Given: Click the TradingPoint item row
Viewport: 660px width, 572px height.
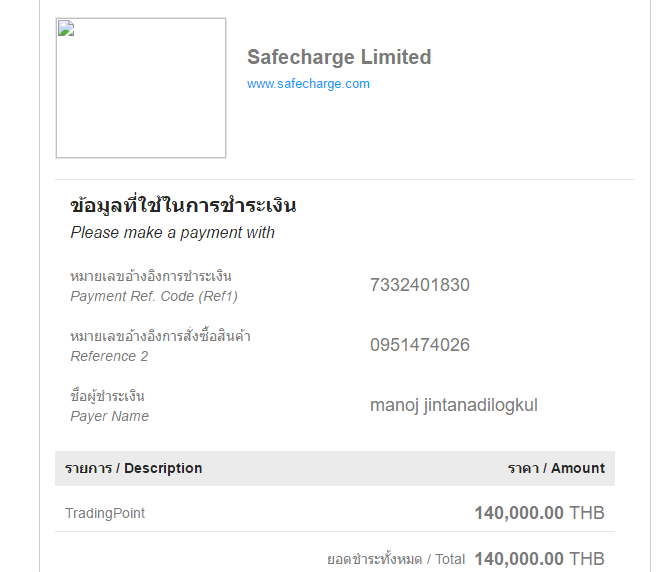Looking at the screenshot, I should click(105, 513).
